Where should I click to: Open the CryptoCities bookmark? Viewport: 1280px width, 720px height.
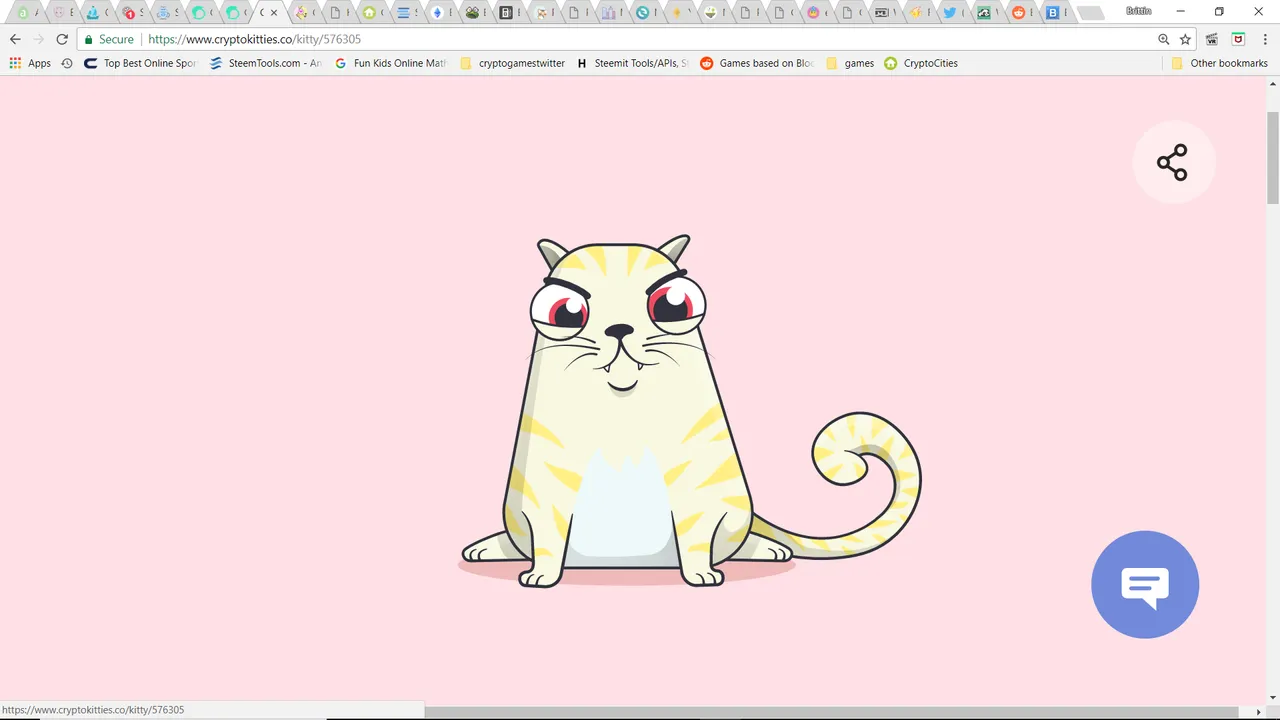921,63
